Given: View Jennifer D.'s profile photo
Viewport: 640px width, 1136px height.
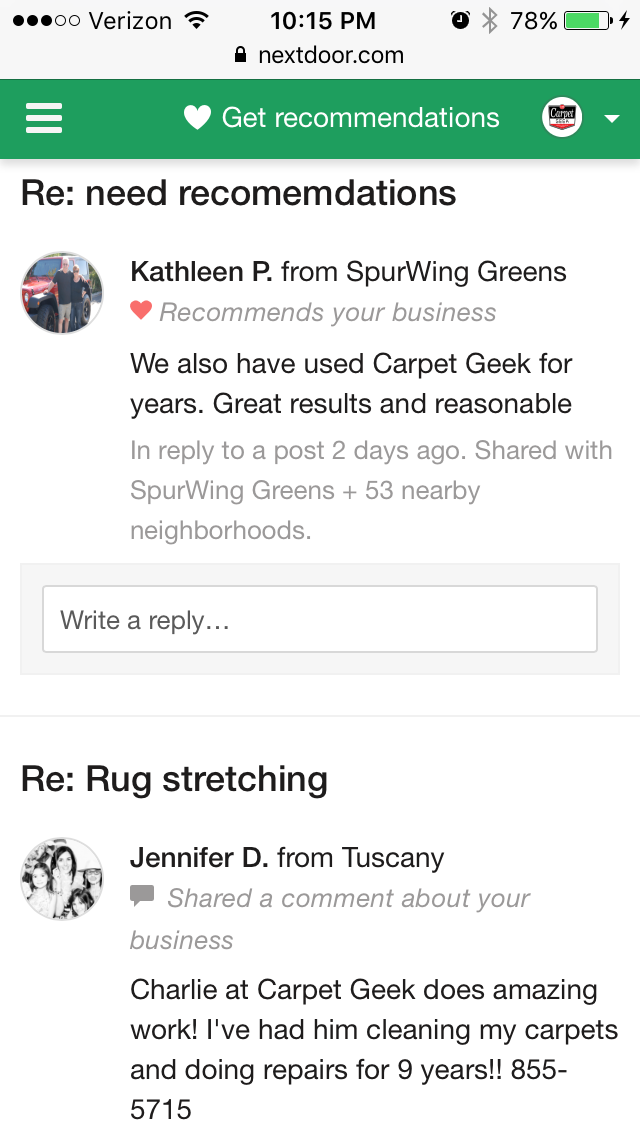Looking at the screenshot, I should click(62, 879).
